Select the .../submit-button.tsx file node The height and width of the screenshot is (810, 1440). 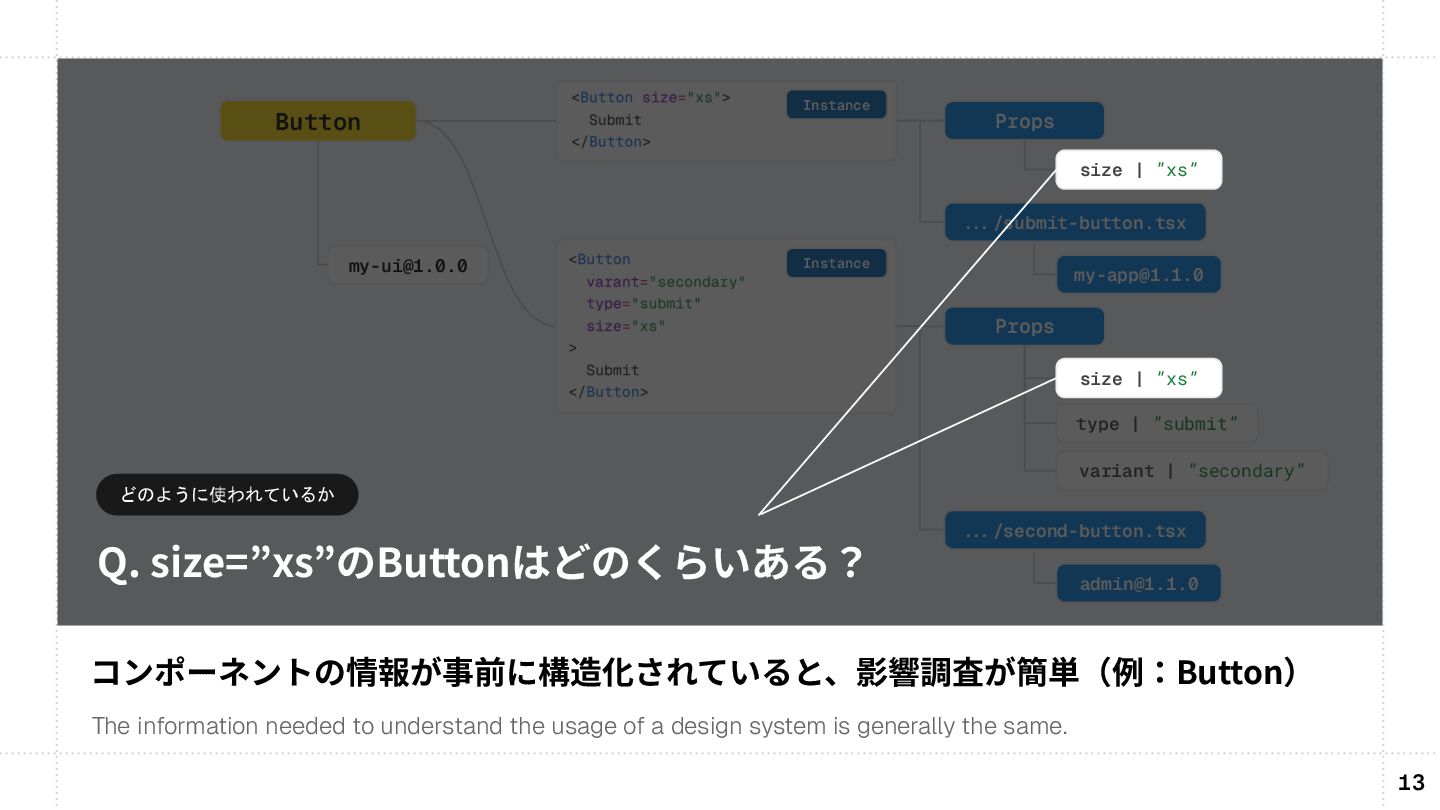tap(1075, 222)
